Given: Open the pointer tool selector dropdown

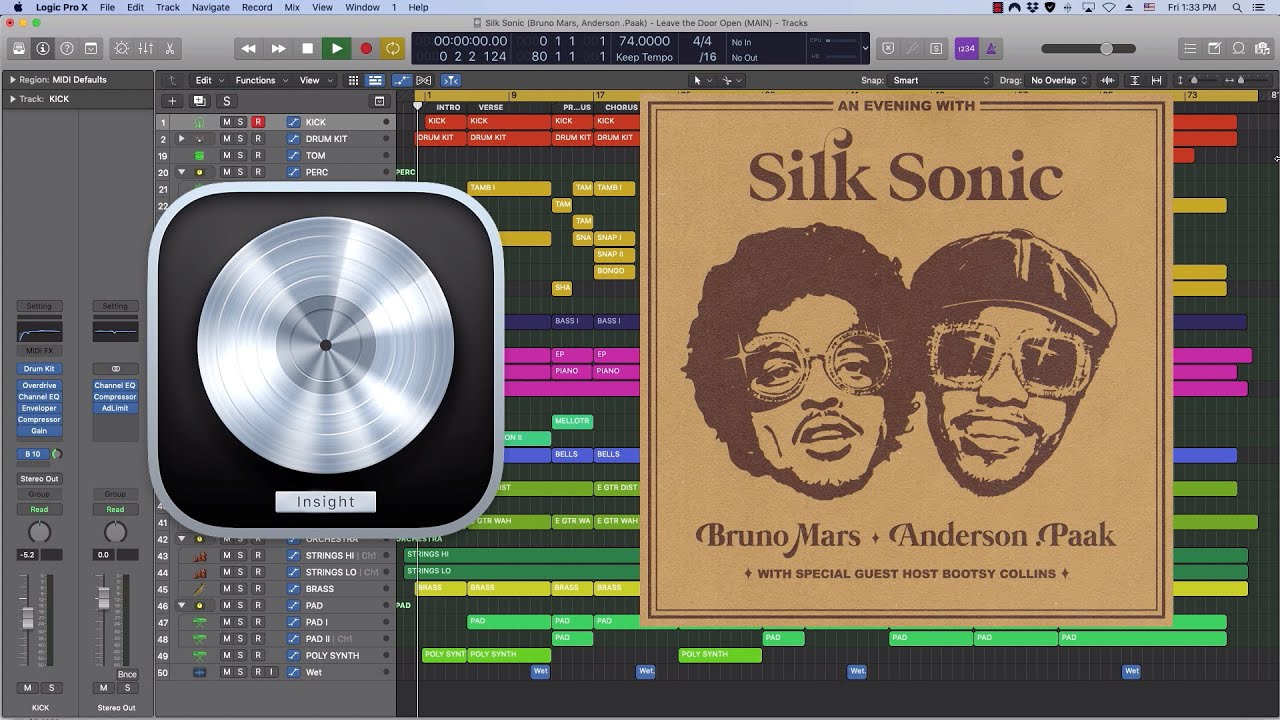Looking at the screenshot, I should [x=702, y=80].
